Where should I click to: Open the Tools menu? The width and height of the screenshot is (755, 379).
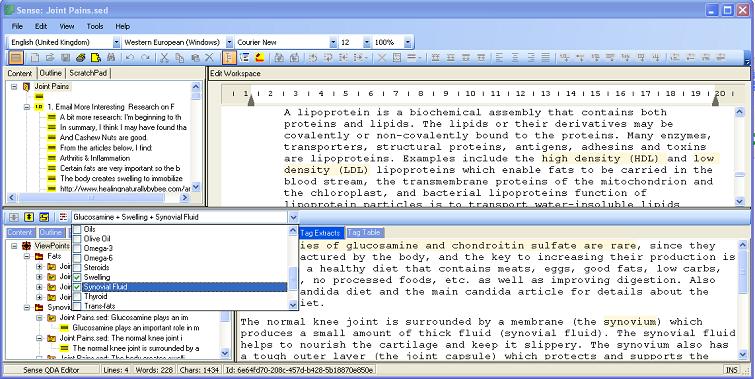click(95, 26)
